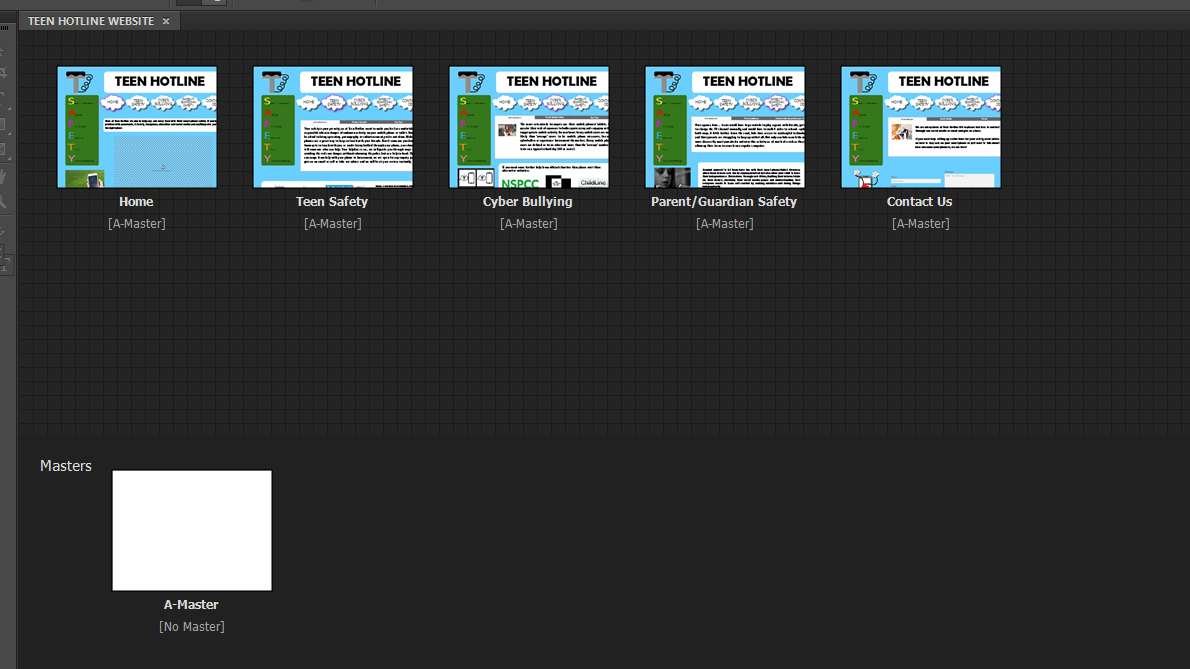The width and height of the screenshot is (1190, 669).
Task: Select the Parent/Guardian Safety page thumbnail
Action: 725,127
